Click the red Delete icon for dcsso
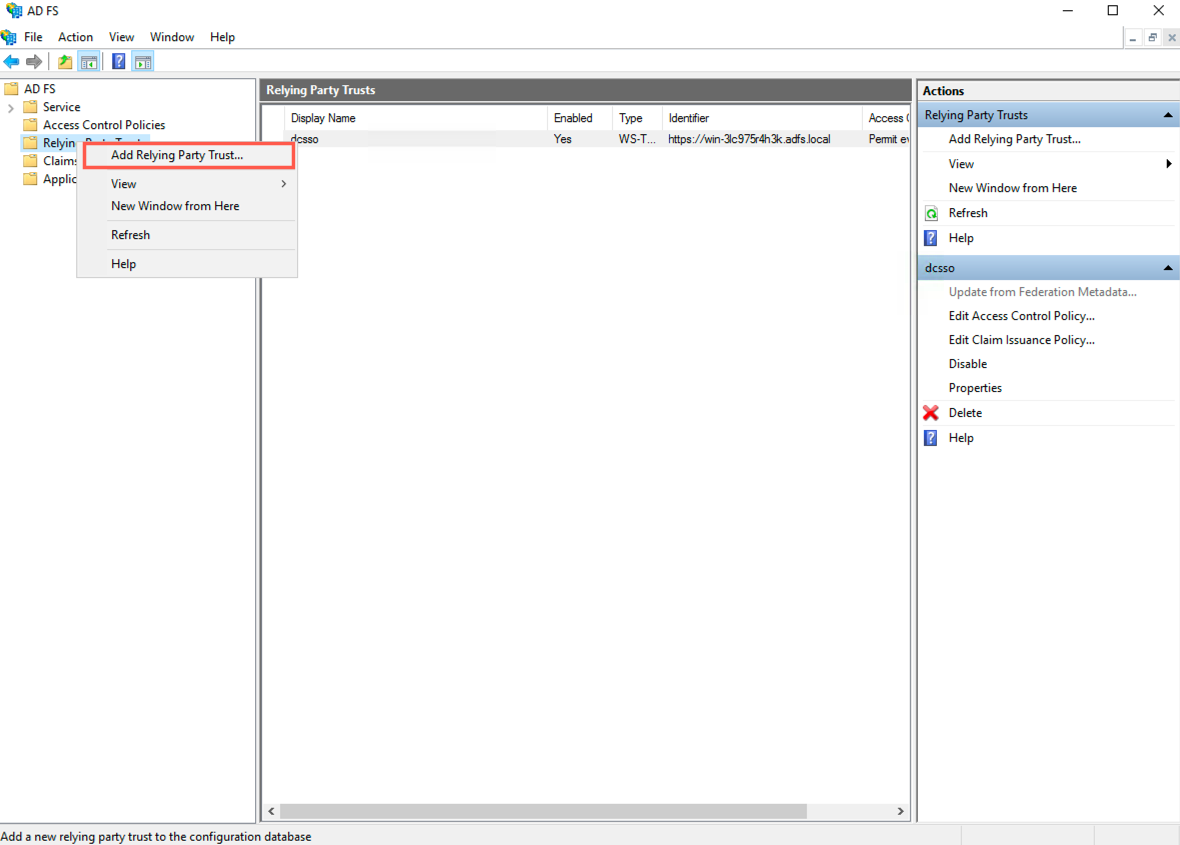Screen dimensions: 1180x845 coord(931,412)
